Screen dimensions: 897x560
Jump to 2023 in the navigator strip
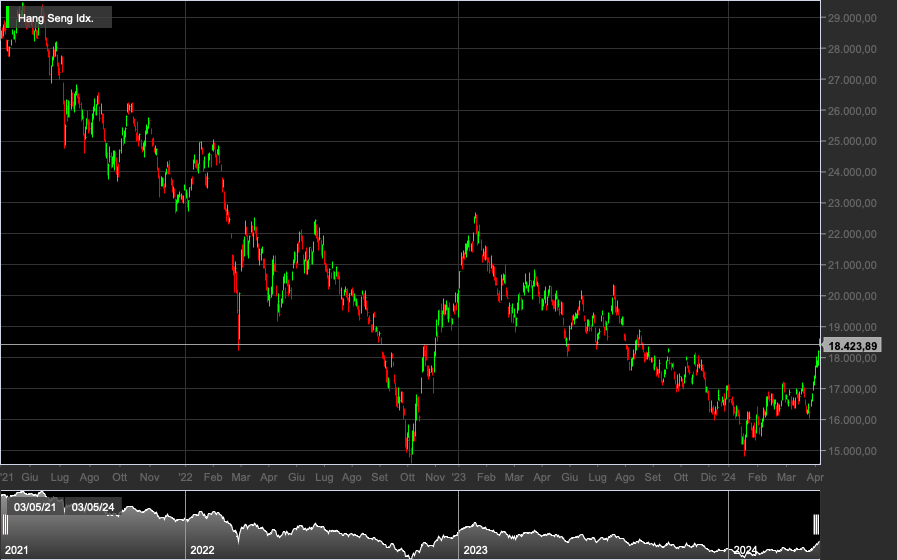pyautogui.click(x=475, y=550)
